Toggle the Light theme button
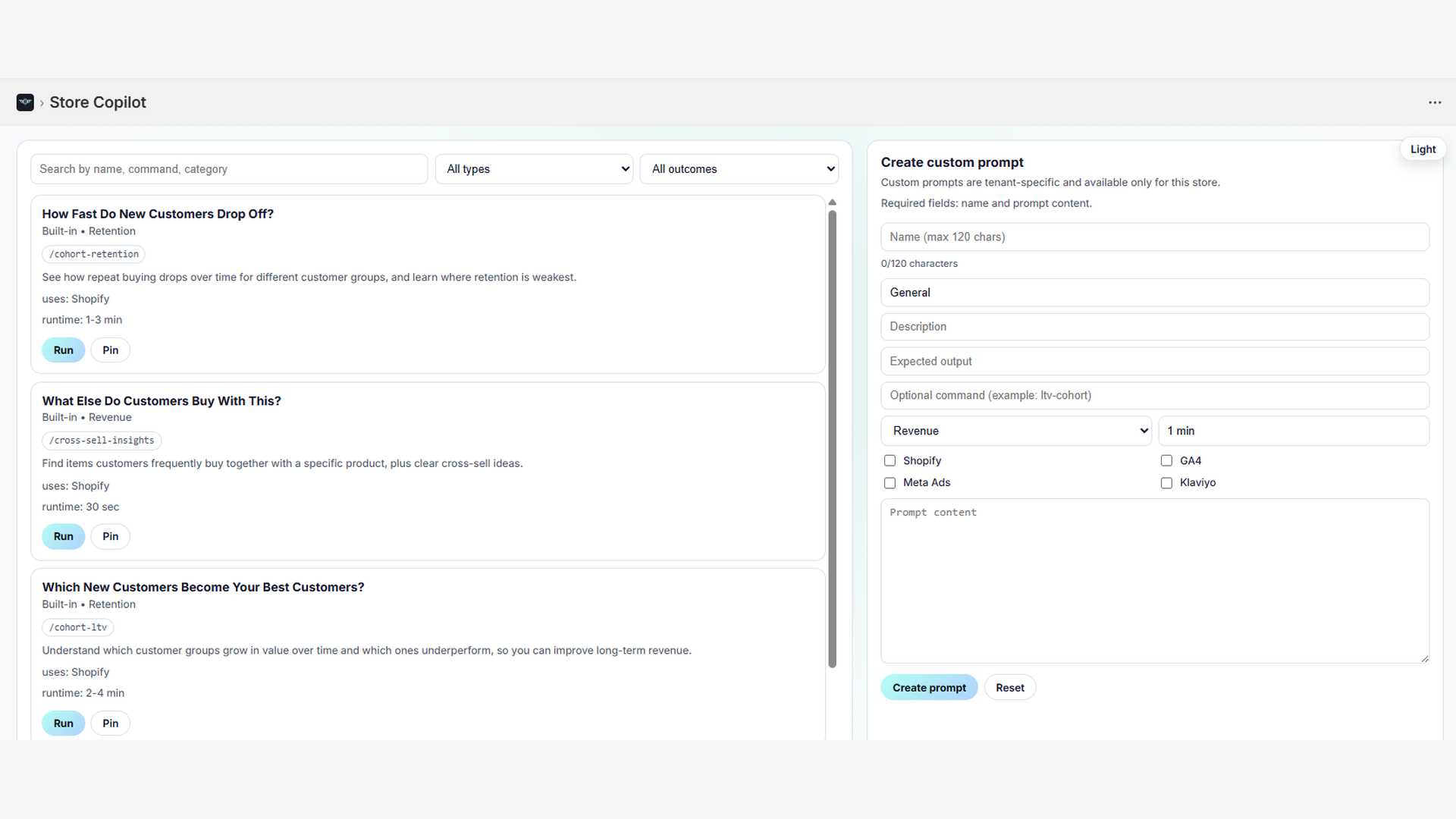Image resolution: width=1456 pixels, height=819 pixels. [1423, 149]
